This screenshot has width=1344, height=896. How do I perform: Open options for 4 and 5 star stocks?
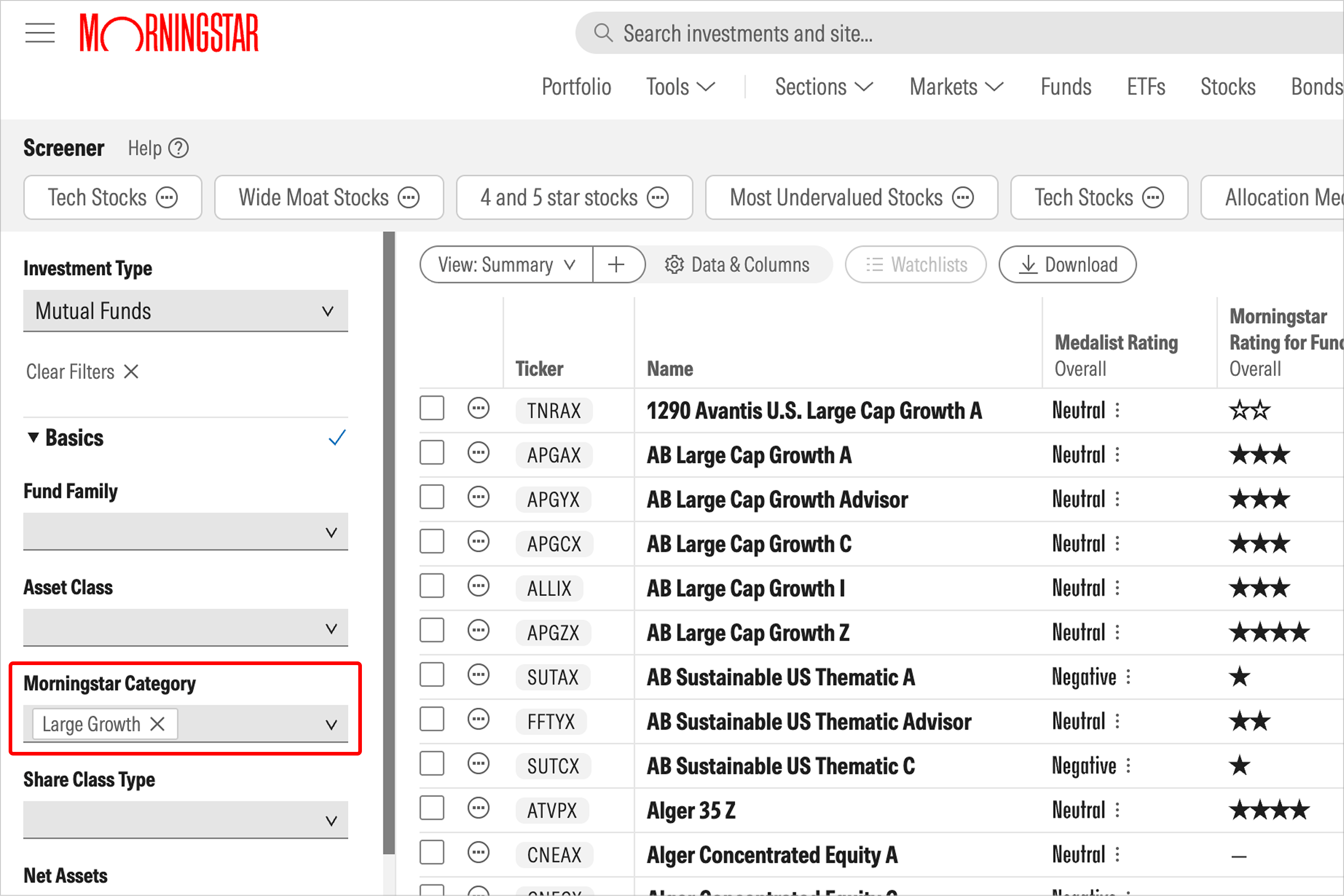point(658,198)
